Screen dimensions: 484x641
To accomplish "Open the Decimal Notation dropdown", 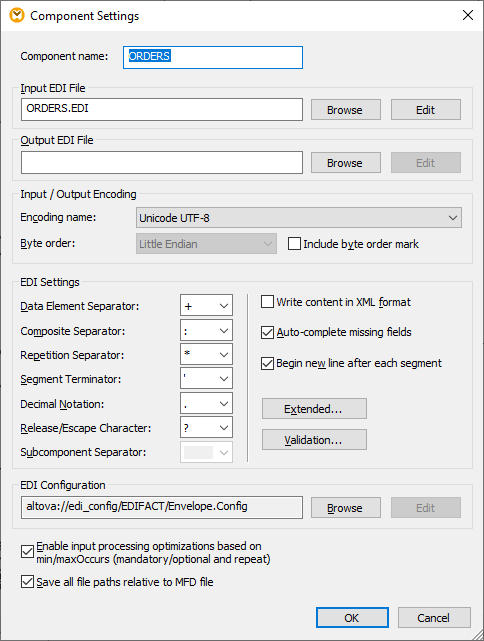I will pos(206,403).
